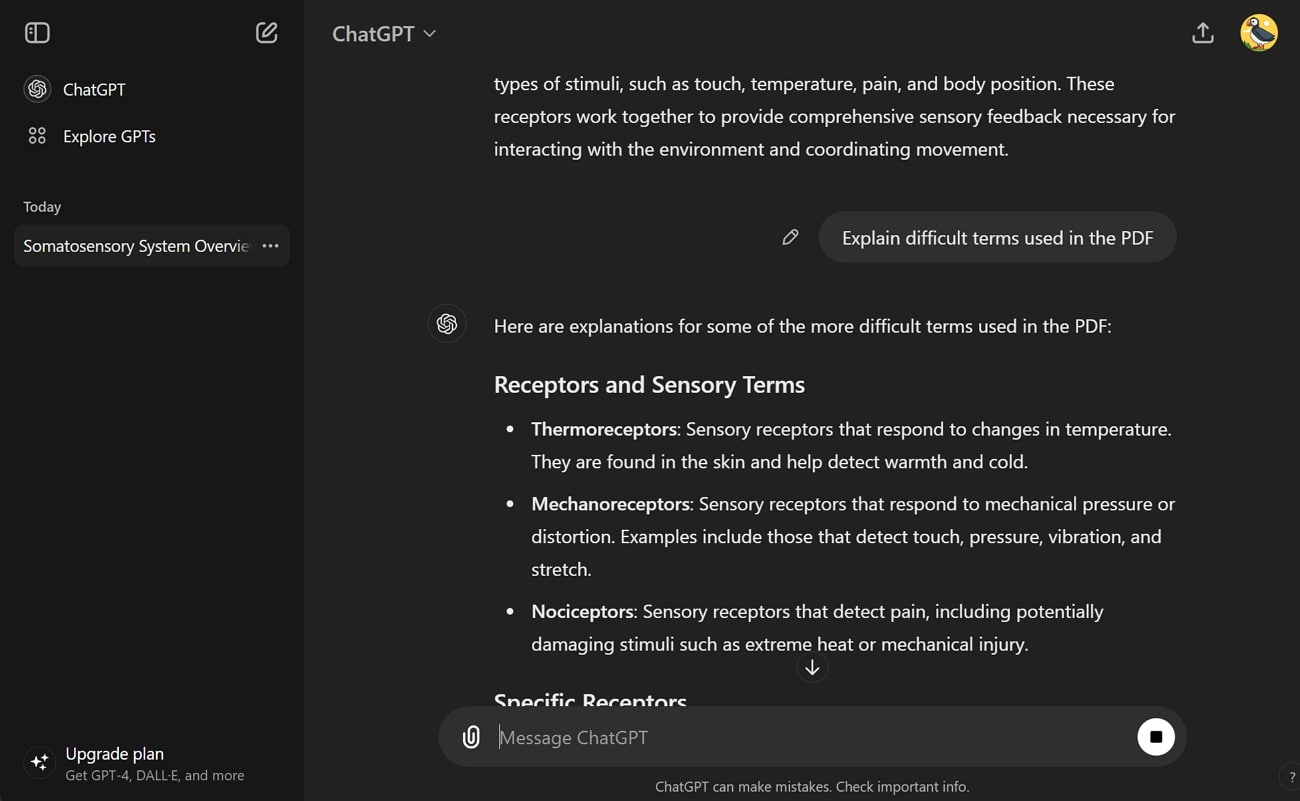Click the bold term 'Thermoreceptors'

pos(604,429)
